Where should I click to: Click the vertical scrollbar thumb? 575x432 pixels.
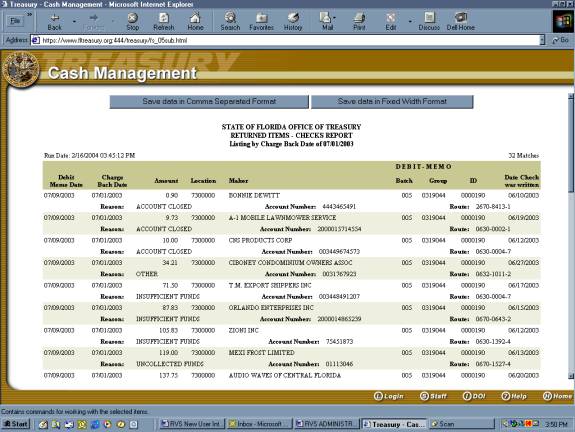[x=571, y=147]
